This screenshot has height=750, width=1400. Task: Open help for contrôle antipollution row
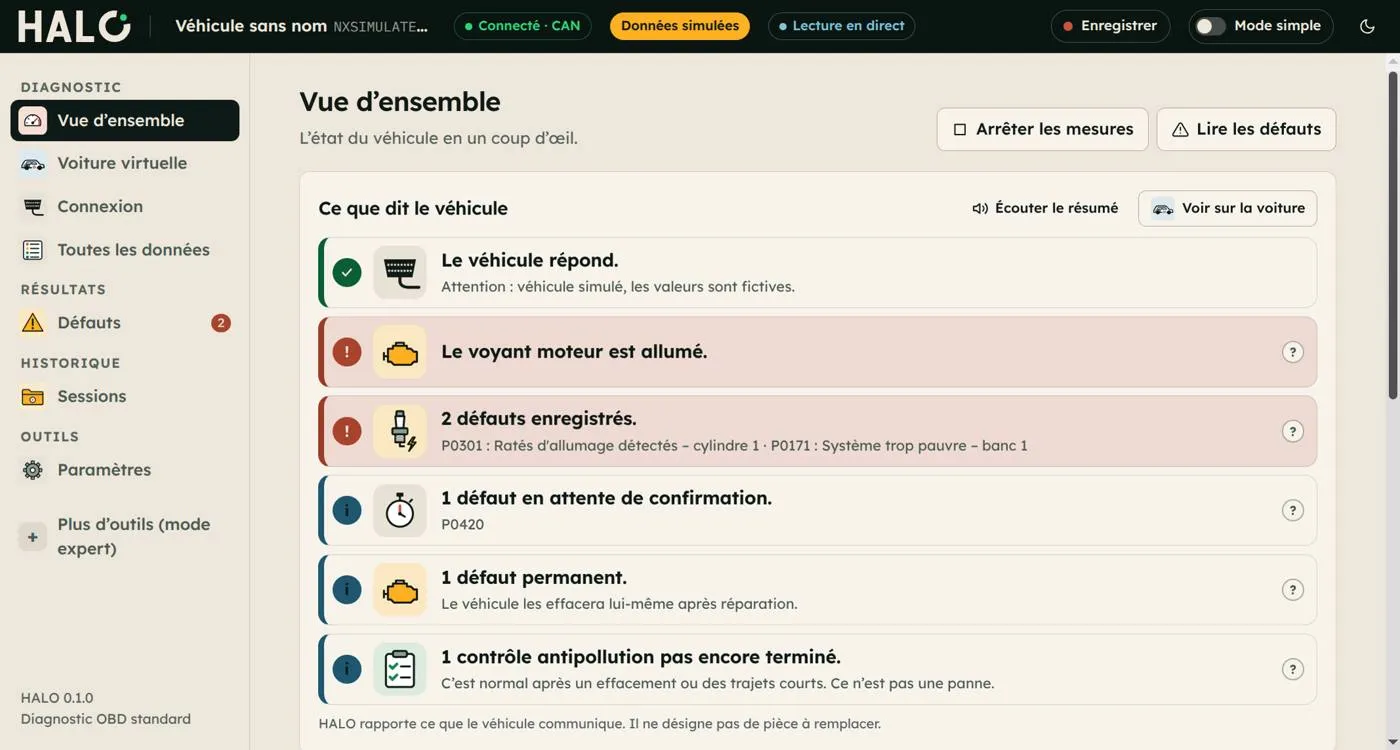pyautogui.click(x=1293, y=669)
